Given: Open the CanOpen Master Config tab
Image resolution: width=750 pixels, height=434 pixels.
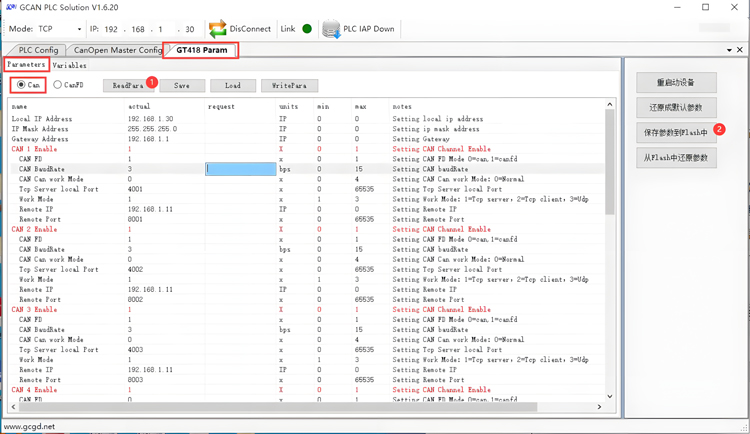Looking at the screenshot, I should pyautogui.click(x=117, y=50).
